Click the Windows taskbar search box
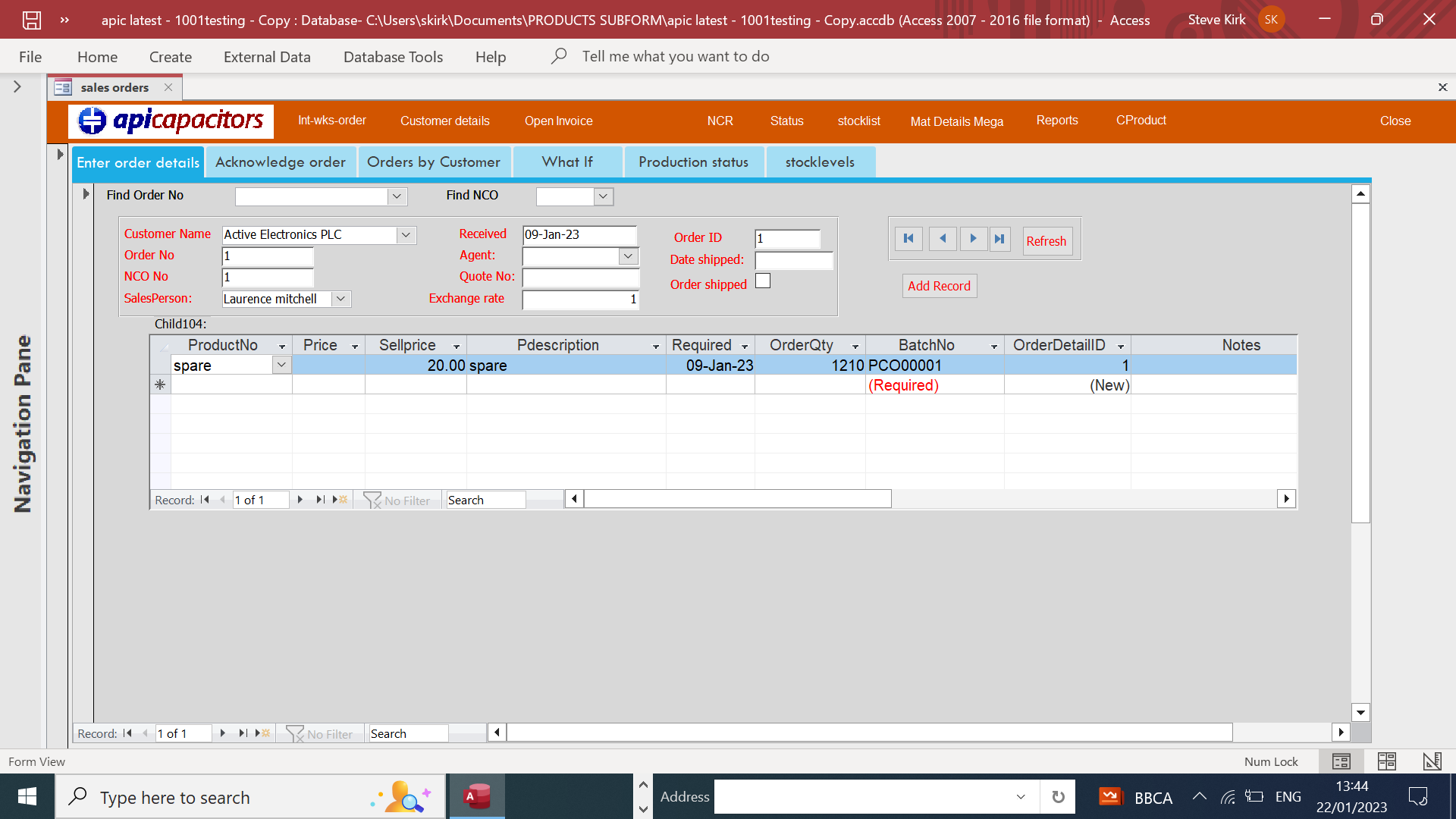The image size is (1456, 819). tap(250, 796)
